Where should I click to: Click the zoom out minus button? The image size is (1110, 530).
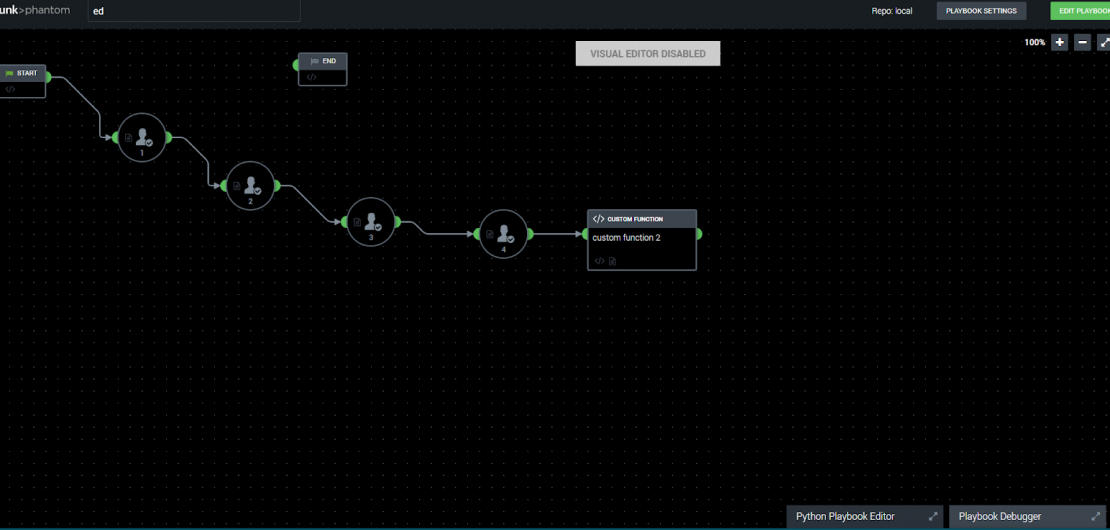pyautogui.click(x=1083, y=42)
